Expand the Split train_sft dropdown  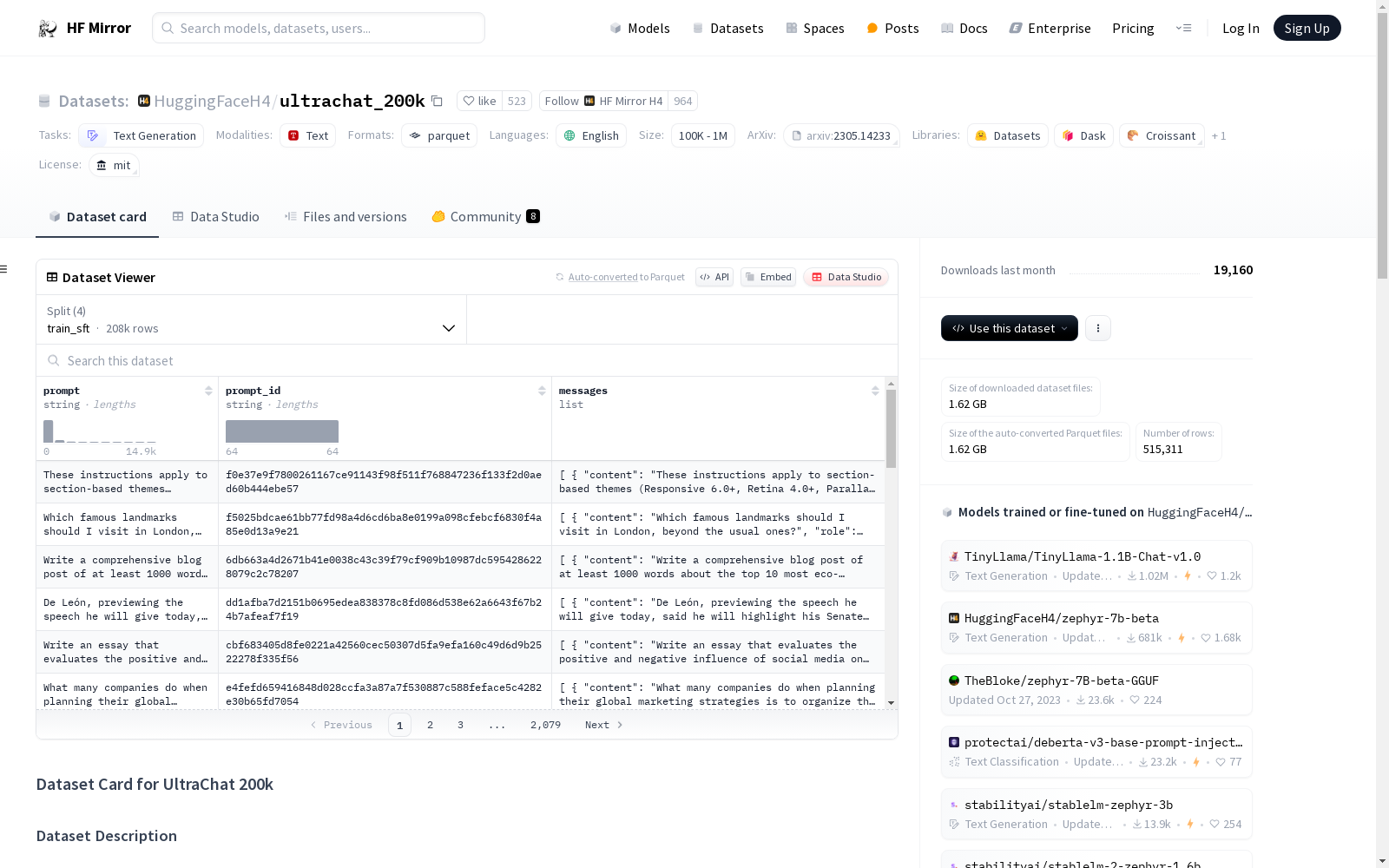[x=252, y=319]
